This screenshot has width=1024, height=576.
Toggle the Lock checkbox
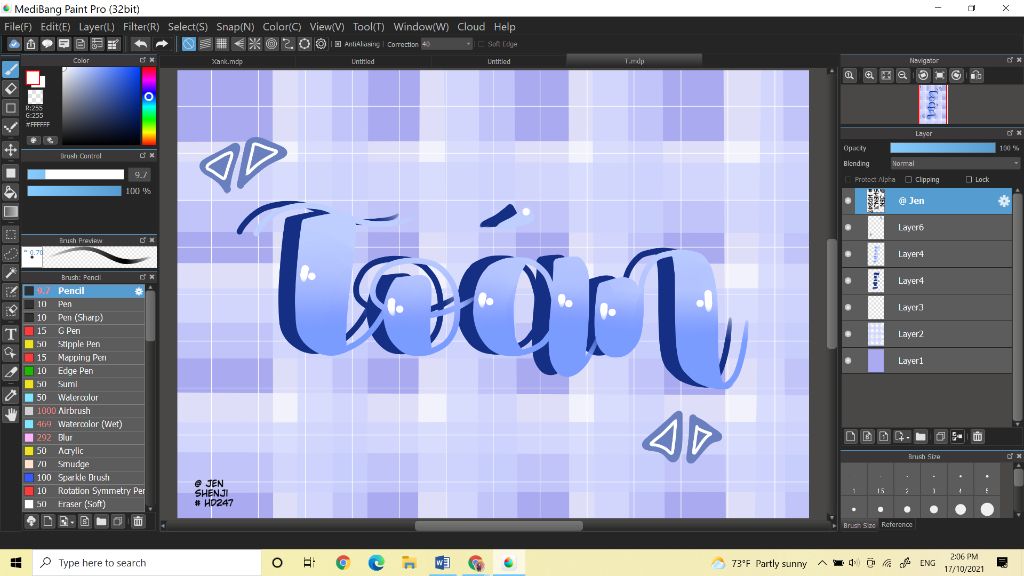(x=969, y=180)
